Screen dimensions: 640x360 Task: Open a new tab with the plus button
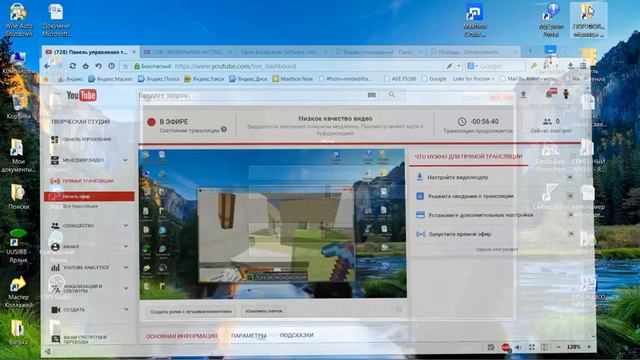[530, 51]
